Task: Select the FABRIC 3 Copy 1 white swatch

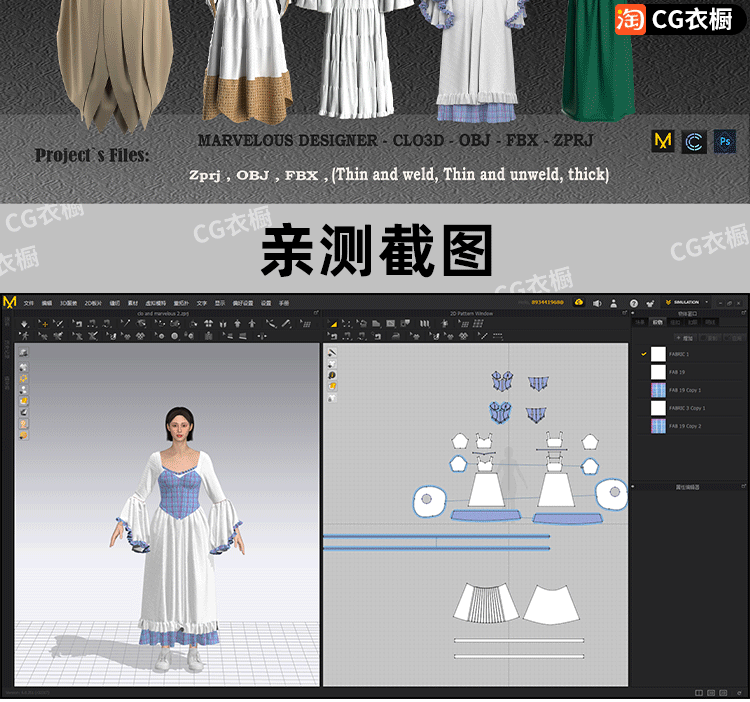Action: (x=658, y=408)
